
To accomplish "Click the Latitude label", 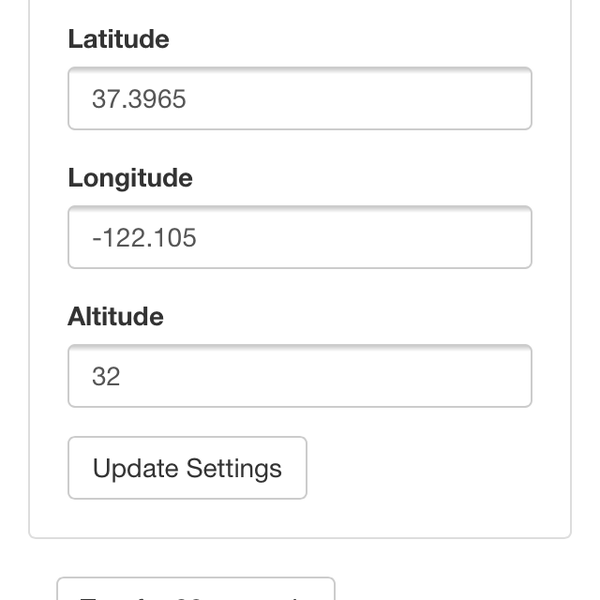I will tap(118, 39).
